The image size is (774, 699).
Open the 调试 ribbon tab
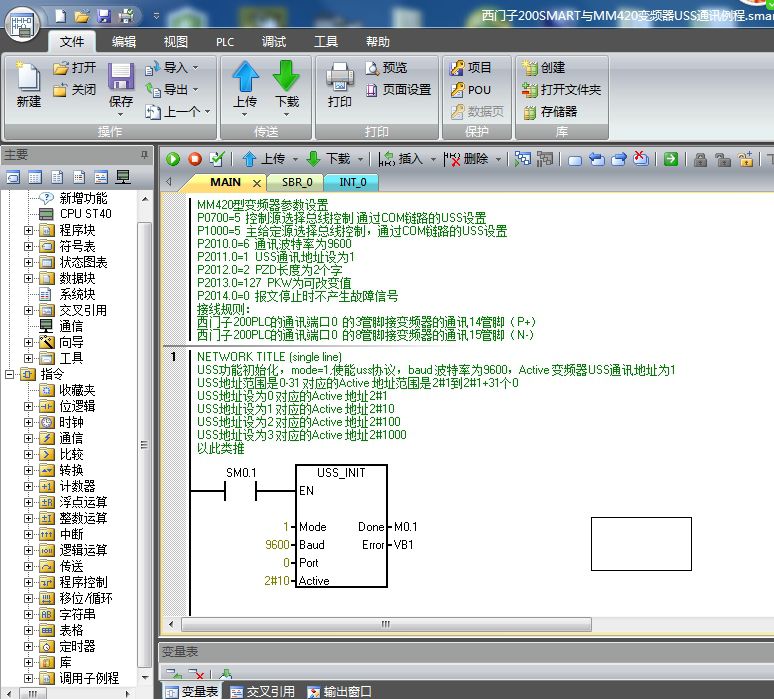[x=274, y=42]
